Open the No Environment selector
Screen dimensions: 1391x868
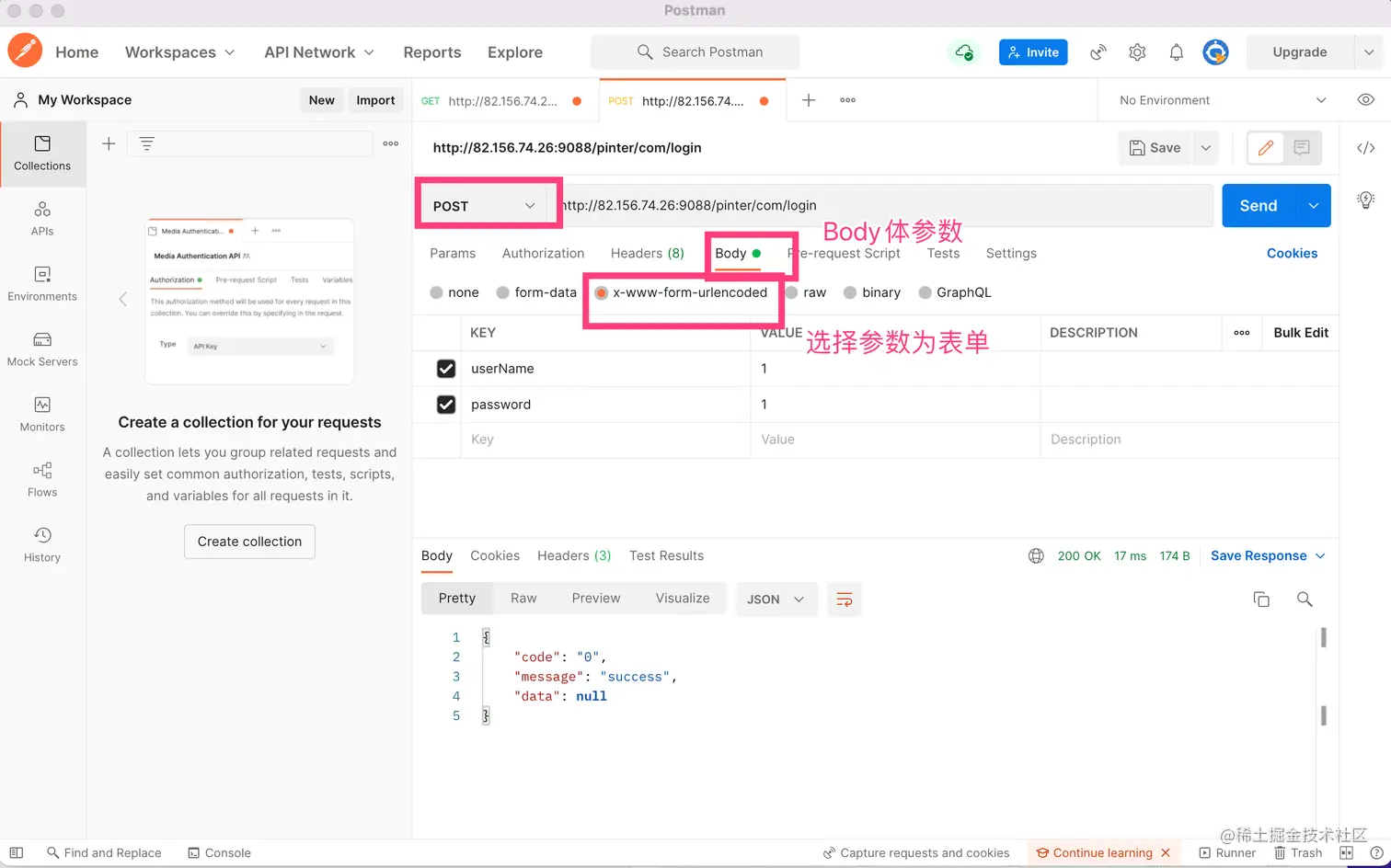tap(1222, 100)
